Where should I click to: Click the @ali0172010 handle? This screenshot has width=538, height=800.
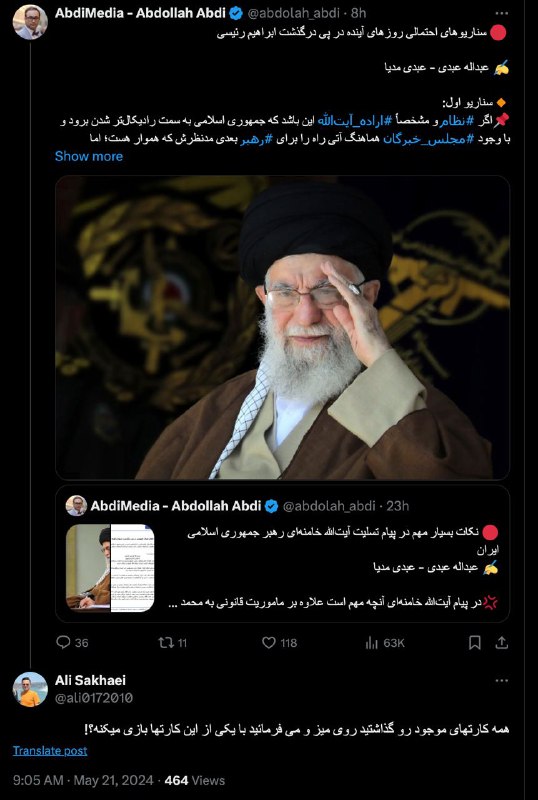(94, 697)
